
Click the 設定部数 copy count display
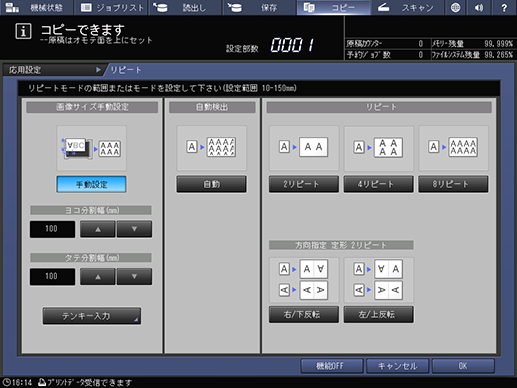(x=293, y=45)
